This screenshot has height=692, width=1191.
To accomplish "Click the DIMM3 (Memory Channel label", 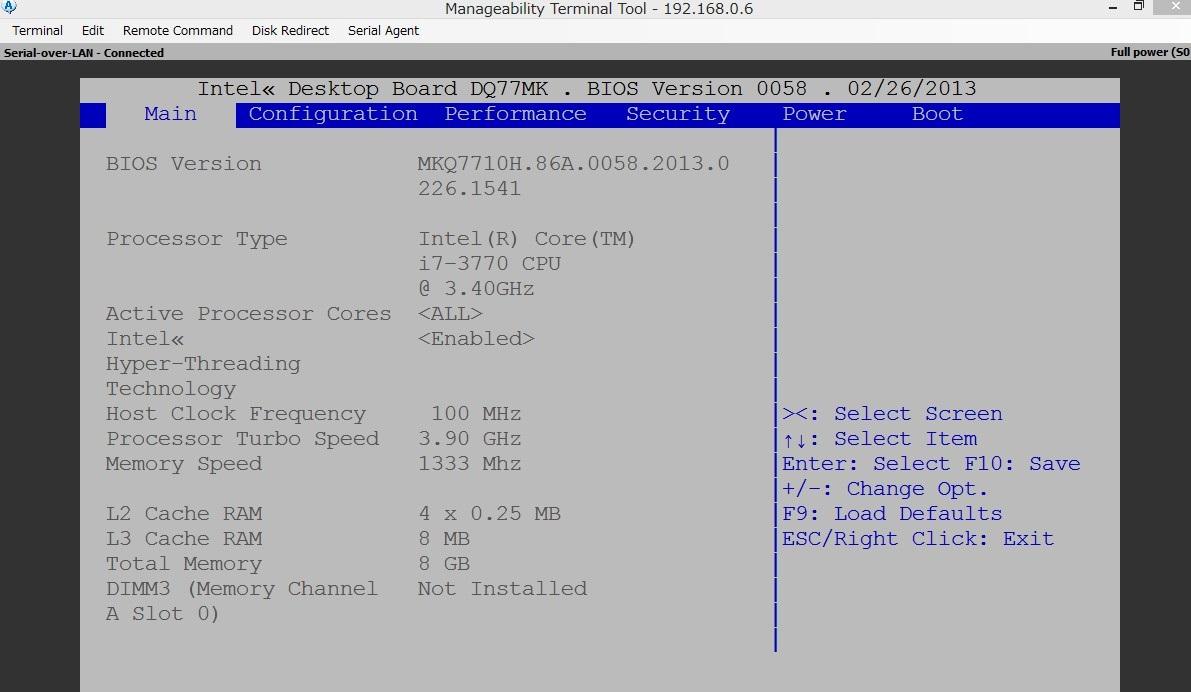I will (242, 589).
